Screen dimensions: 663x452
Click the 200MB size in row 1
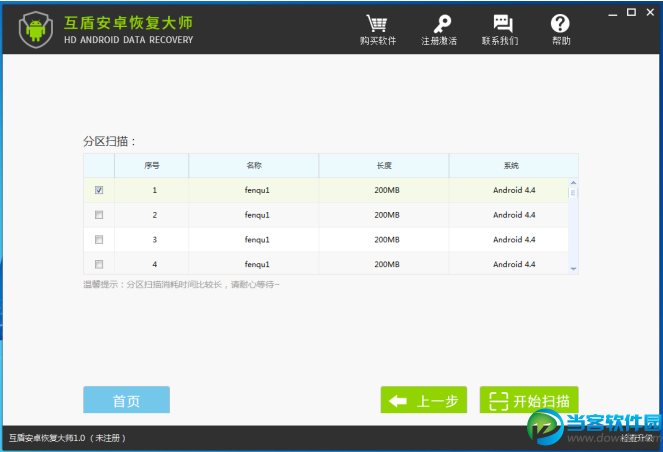[387, 190]
